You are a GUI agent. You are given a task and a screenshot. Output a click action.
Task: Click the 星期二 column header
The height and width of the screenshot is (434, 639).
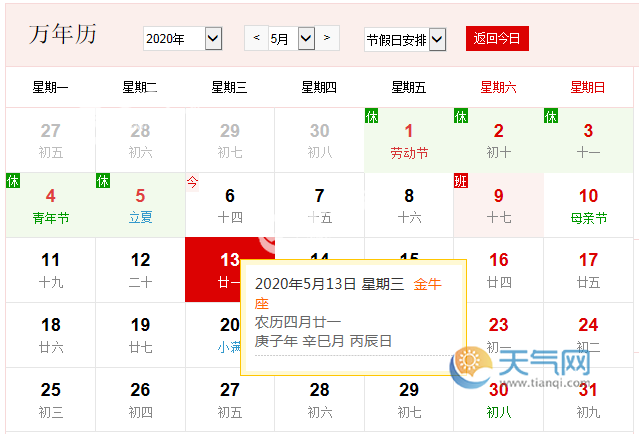(x=140, y=87)
